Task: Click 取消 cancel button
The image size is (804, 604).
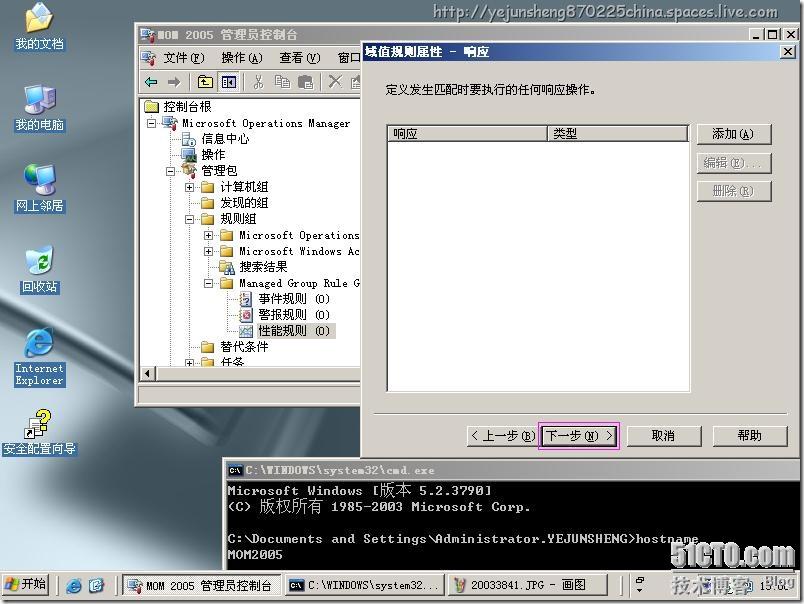Action: click(664, 436)
